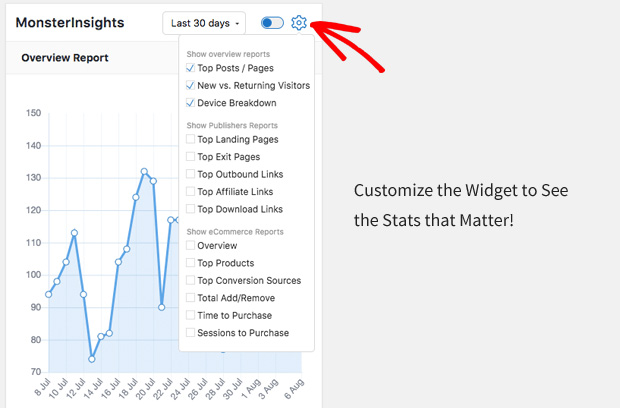Click the 70 y-axis label

pos(34,372)
